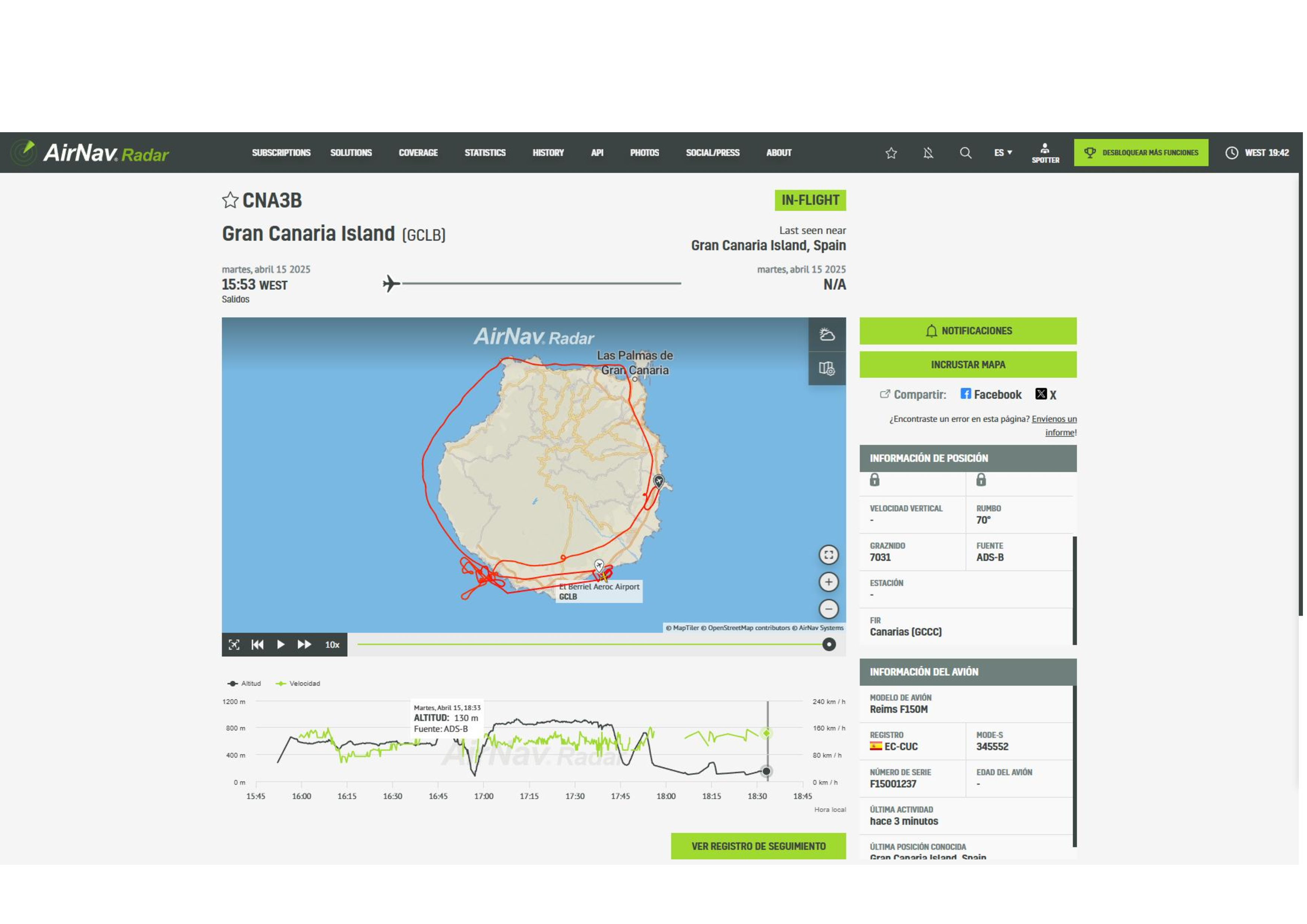
Task: Toggle the weather layer icon on map
Action: point(827,334)
